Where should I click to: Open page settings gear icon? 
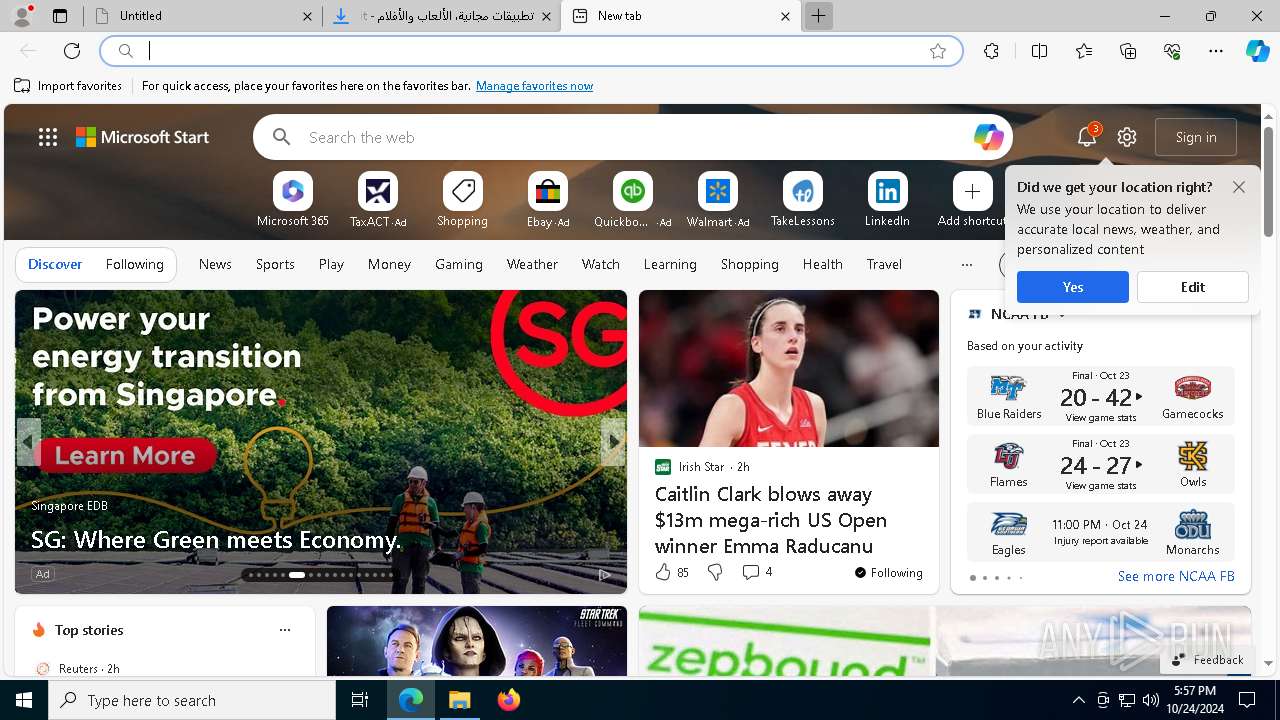pos(1127,137)
